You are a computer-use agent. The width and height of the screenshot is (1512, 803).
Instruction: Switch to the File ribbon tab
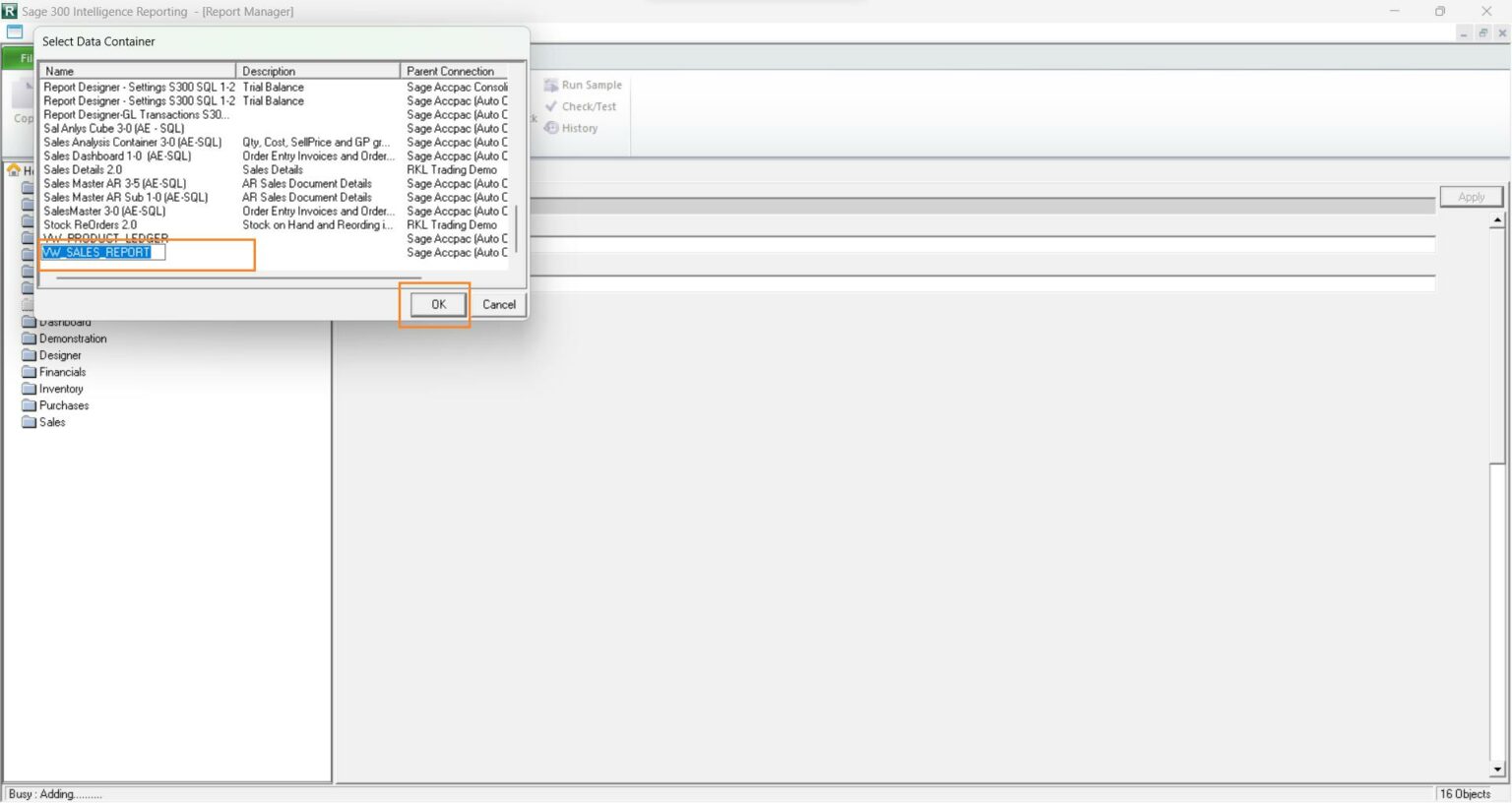pos(25,57)
